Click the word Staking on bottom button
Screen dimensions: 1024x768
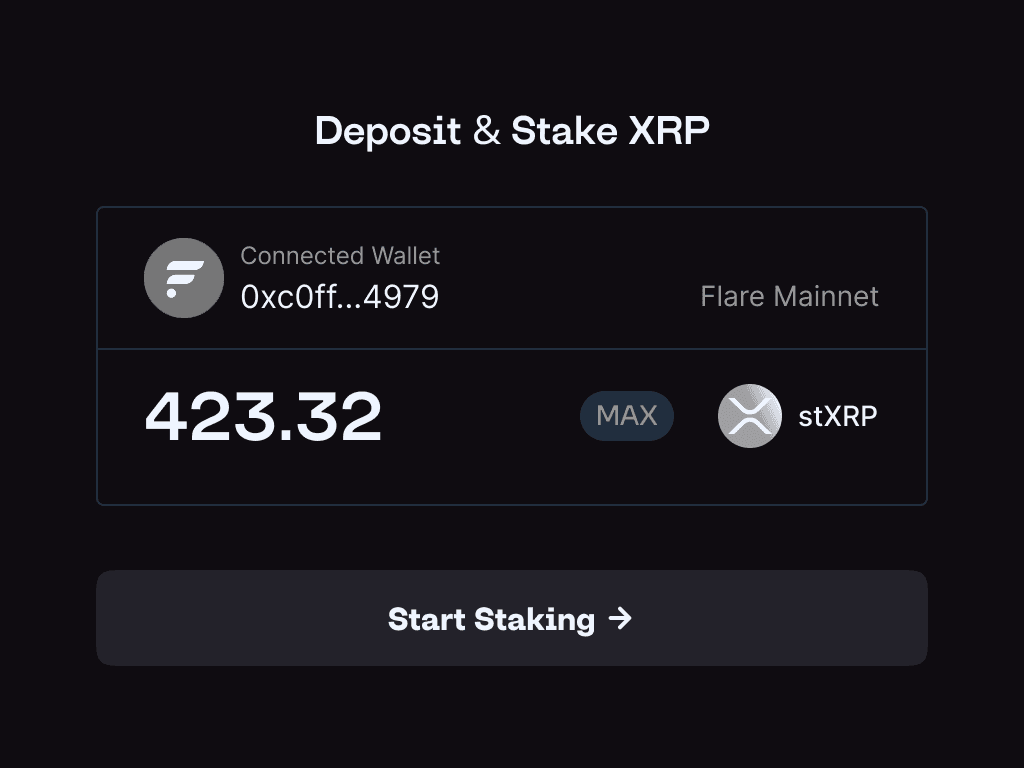pyautogui.click(x=534, y=620)
